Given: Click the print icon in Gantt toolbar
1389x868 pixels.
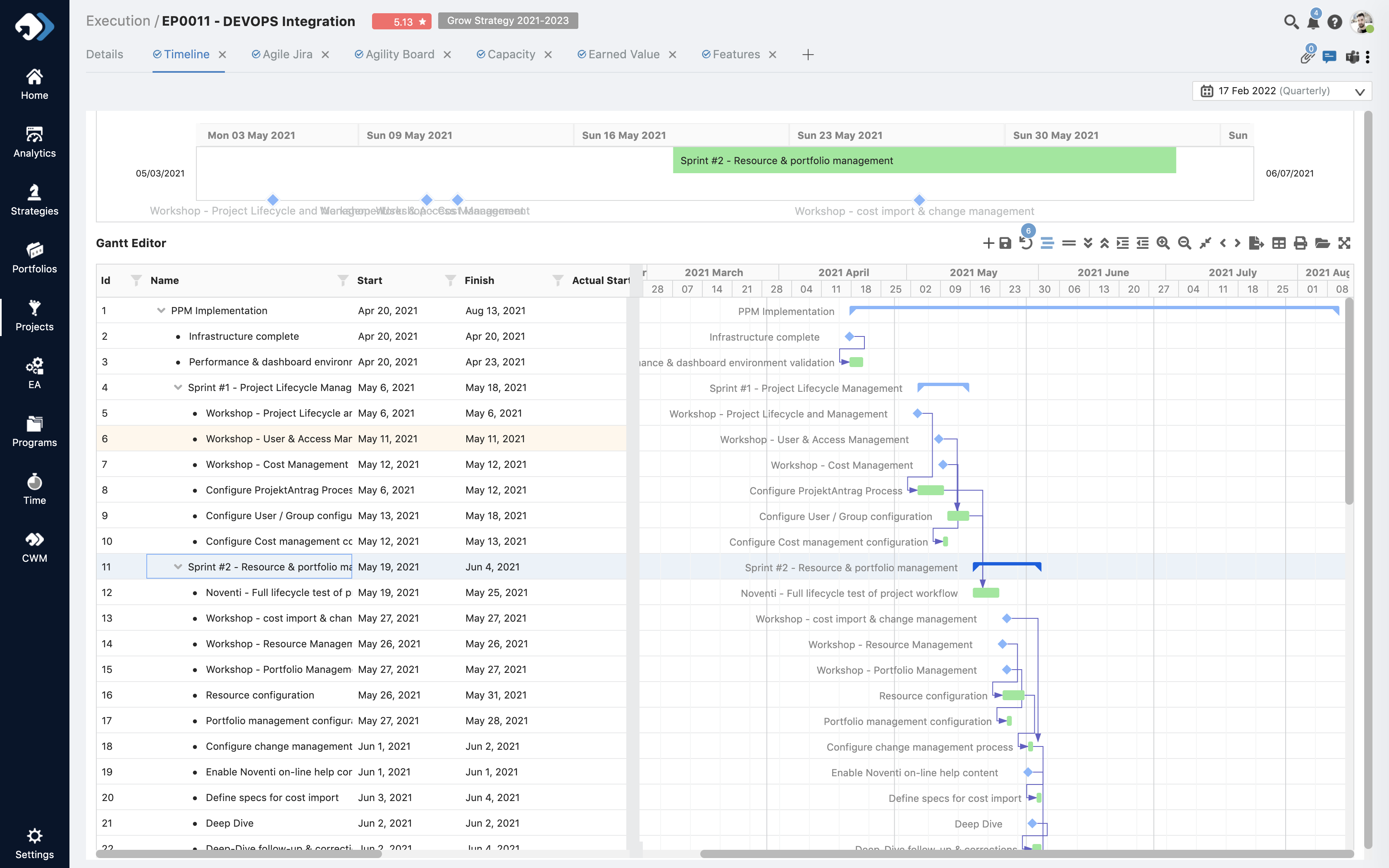Looking at the screenshot, I should point(1301,243).
